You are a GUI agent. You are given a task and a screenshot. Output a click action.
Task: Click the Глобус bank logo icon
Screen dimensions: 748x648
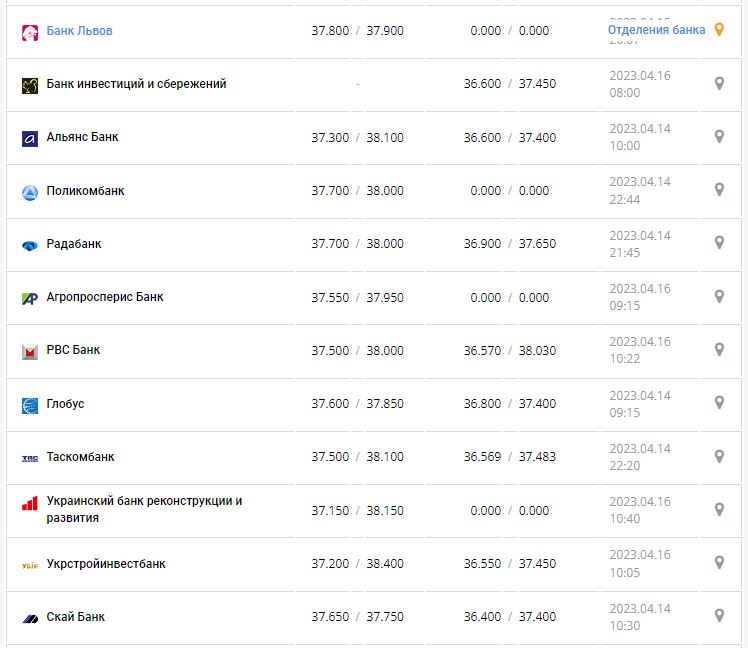[29, 404]
